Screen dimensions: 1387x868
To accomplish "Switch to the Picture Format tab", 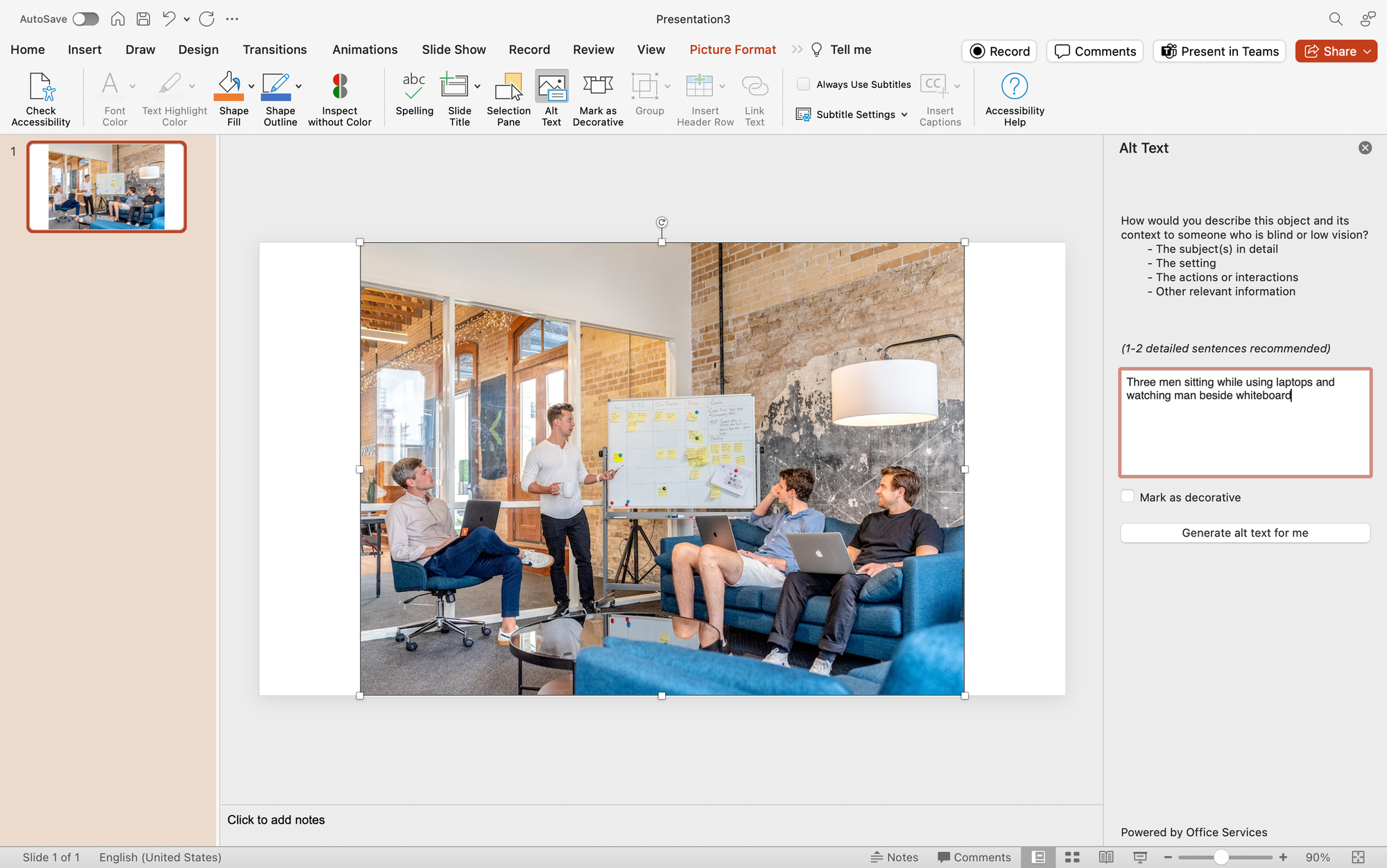I will tap(732, 49).
